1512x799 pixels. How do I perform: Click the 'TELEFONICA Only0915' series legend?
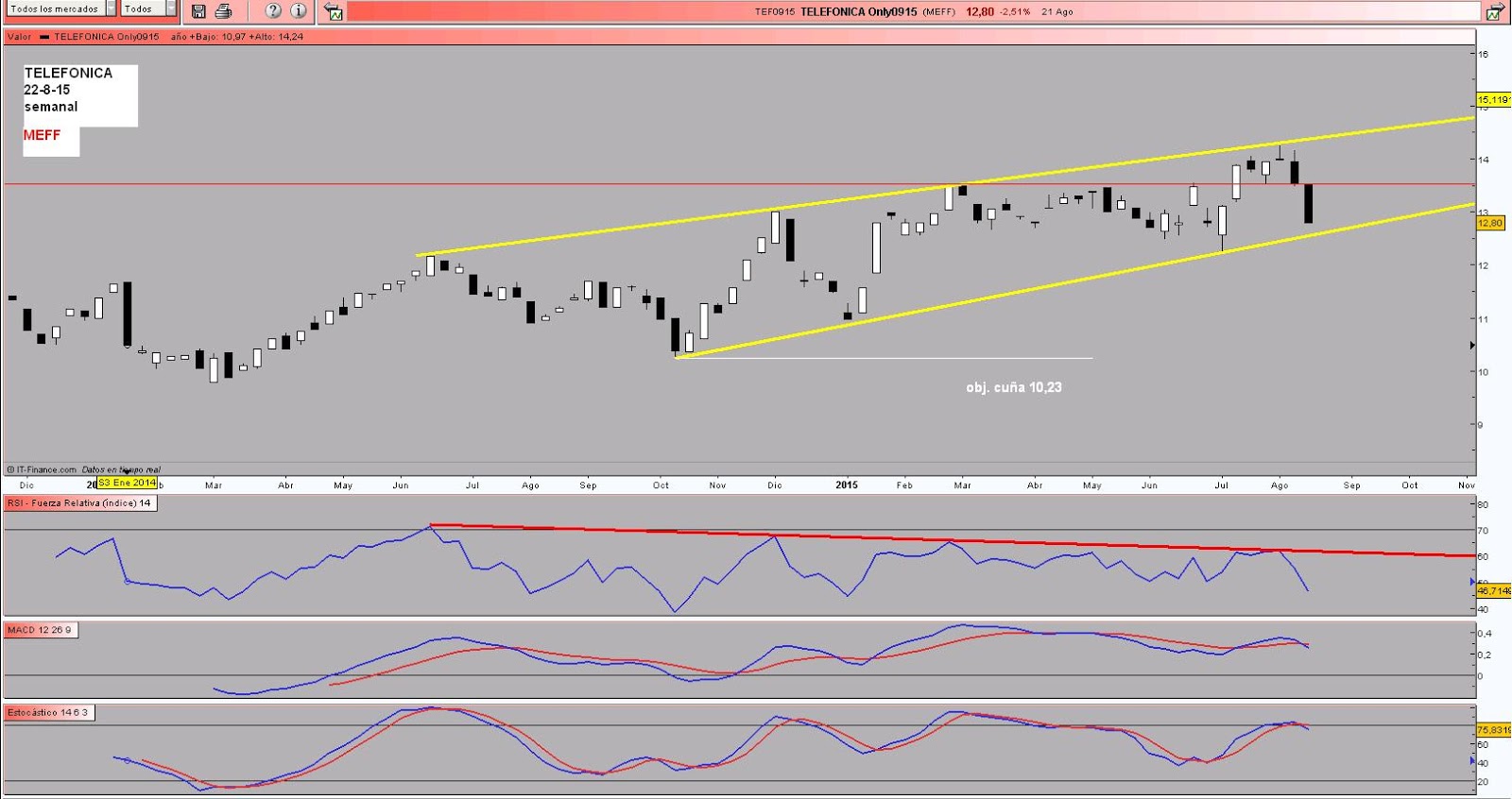pos(107,37)
